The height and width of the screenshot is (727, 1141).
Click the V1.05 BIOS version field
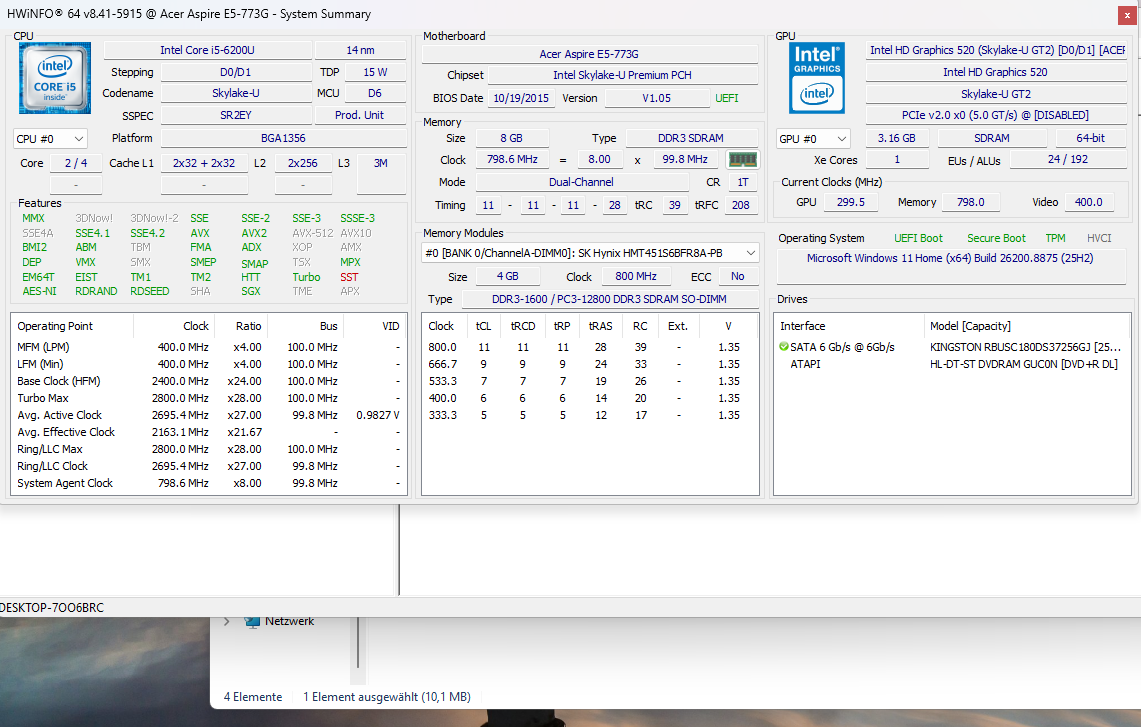click(x=656, y=98)
